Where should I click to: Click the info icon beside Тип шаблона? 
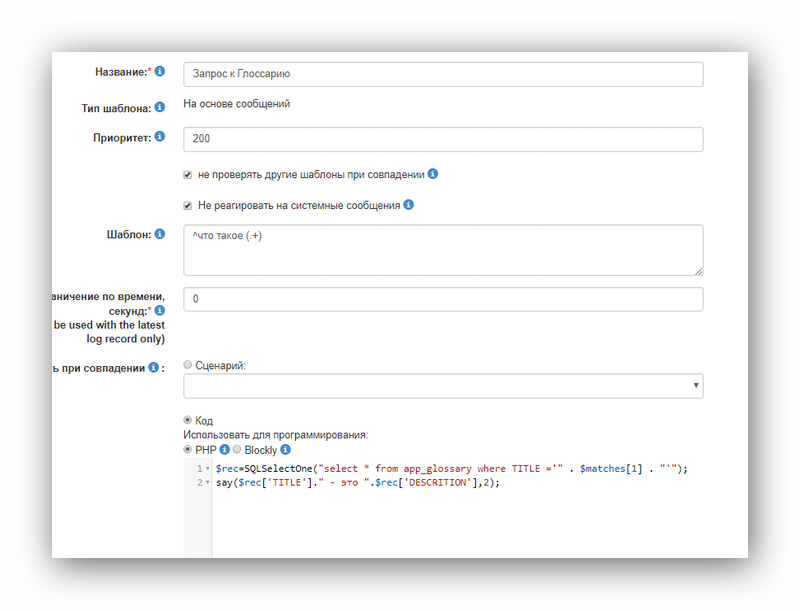tap(160, 107)
